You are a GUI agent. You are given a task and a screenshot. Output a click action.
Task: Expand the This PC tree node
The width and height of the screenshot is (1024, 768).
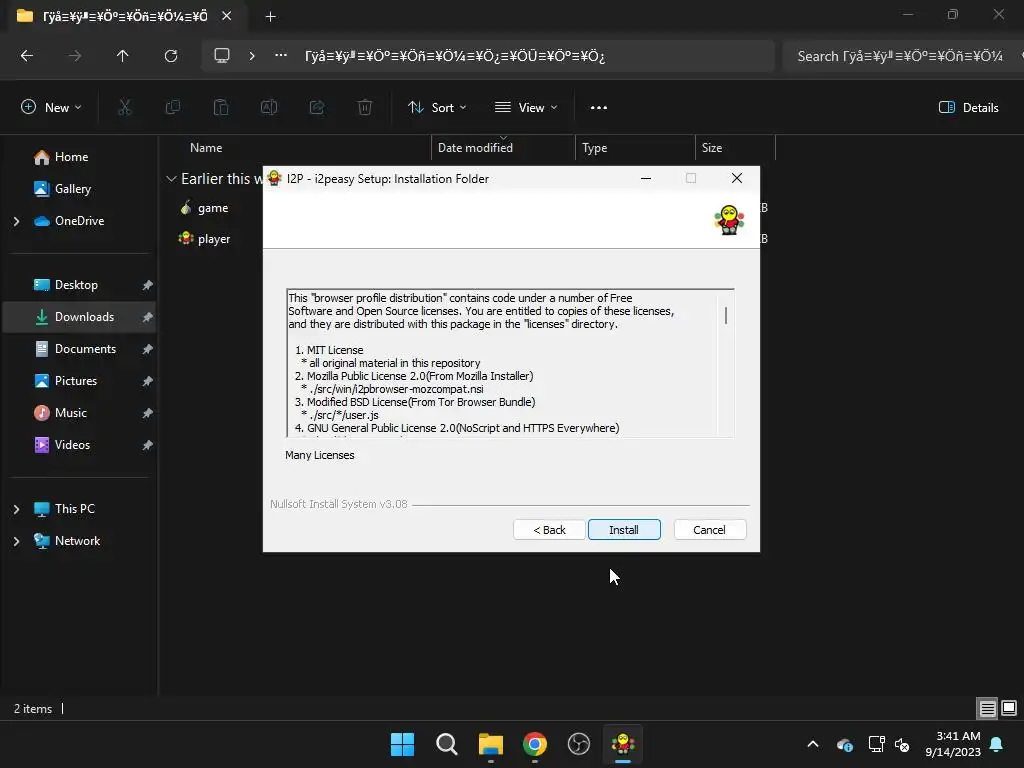tap(16, 509)
